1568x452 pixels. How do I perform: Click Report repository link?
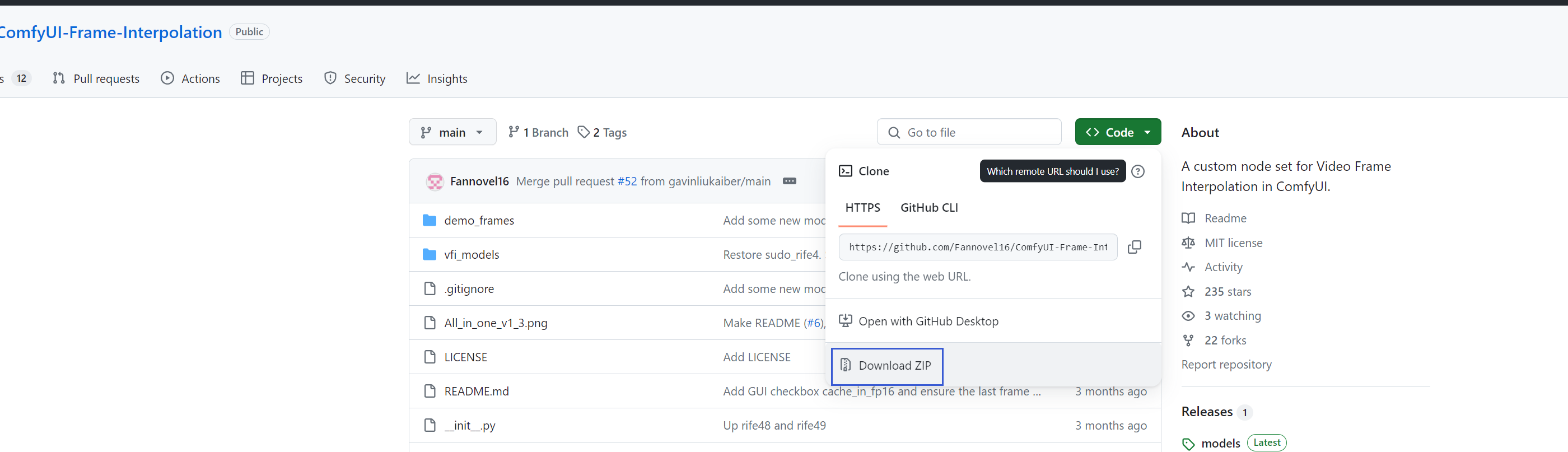[x=1226, y=364]
